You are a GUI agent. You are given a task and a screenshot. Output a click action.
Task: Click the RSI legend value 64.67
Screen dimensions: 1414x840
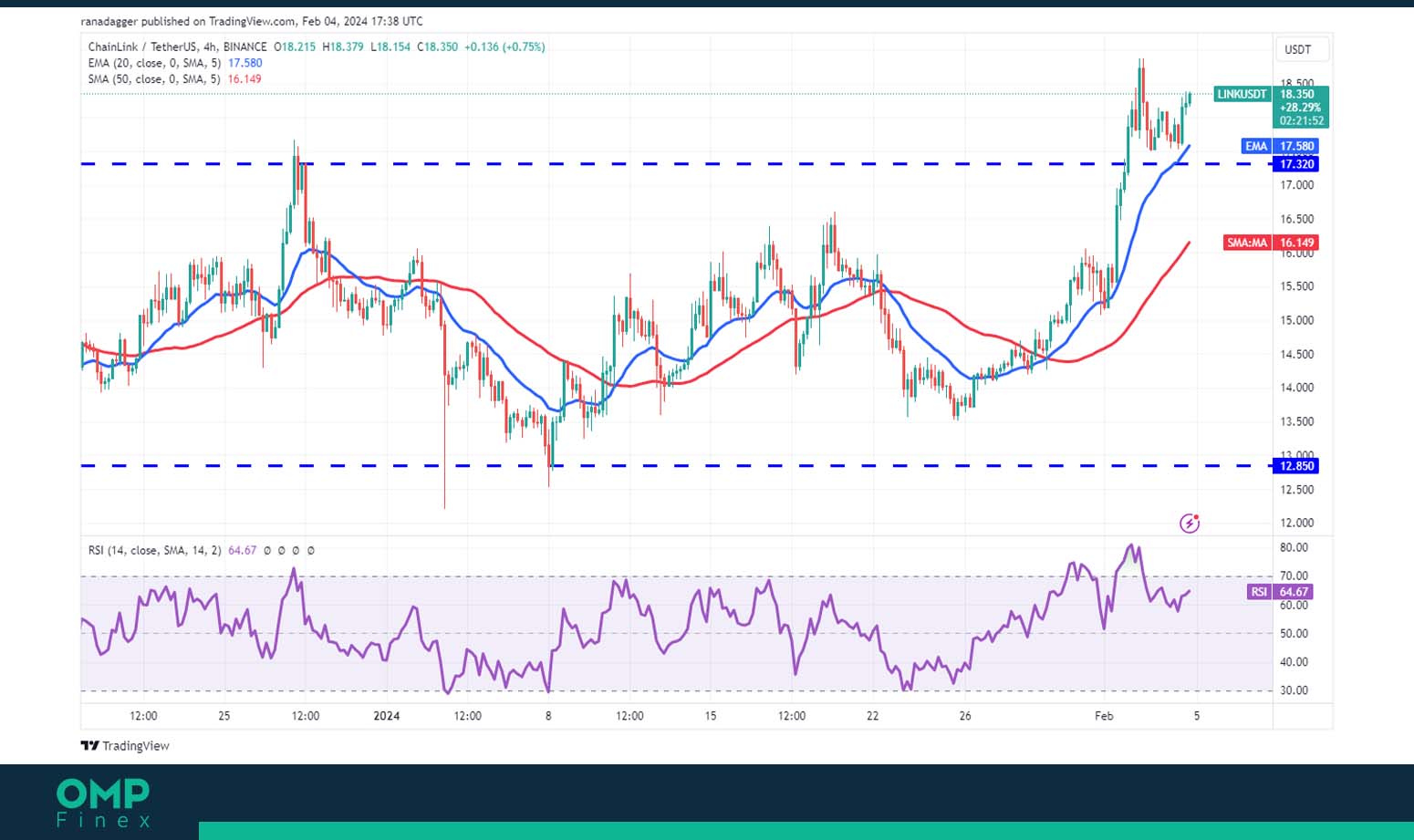243,551
